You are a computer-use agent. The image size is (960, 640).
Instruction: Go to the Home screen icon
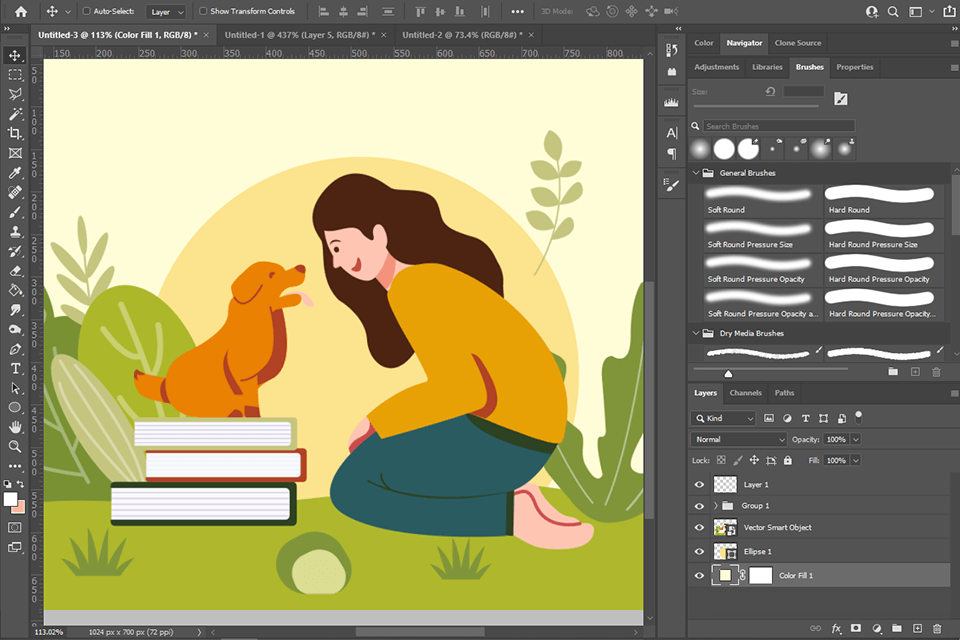point(21,11)
